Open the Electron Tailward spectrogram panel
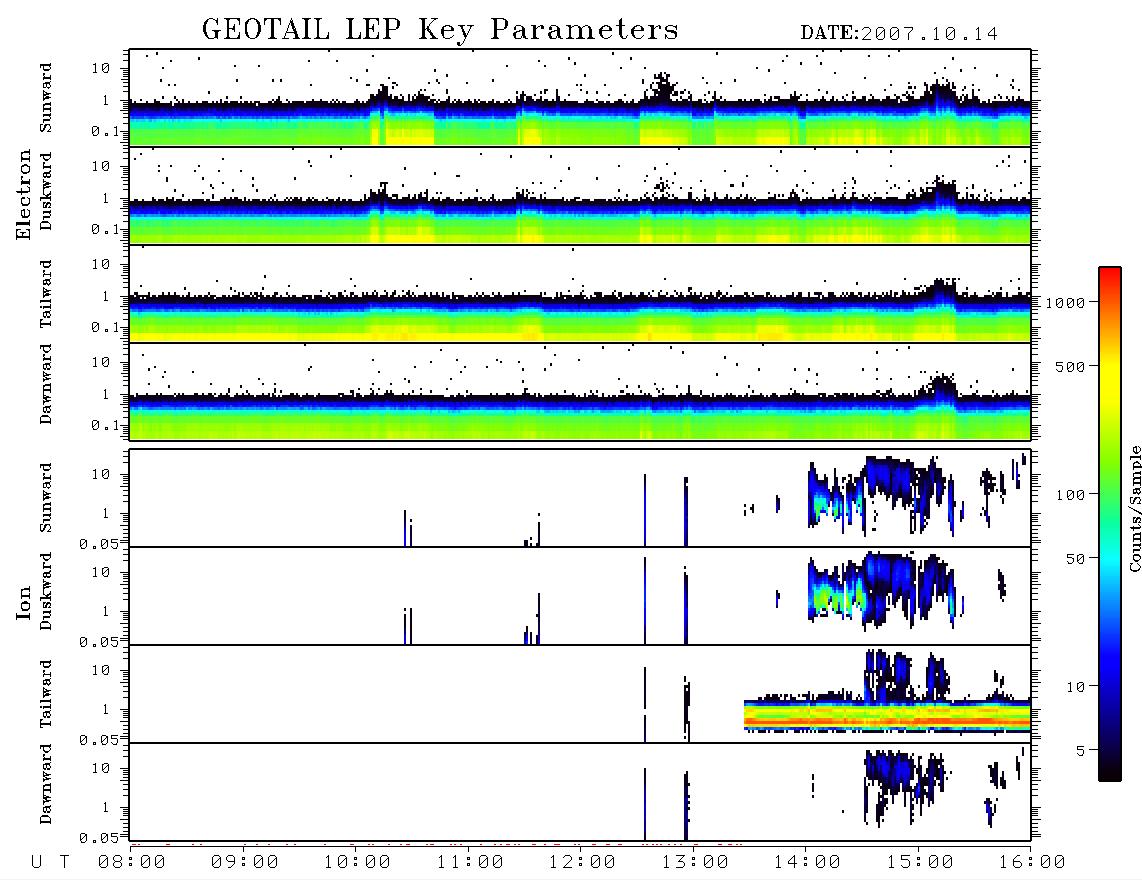Image resolution: width=1142 pixels, height=880 pixels. pyautogui.click(x=580, y=294)
